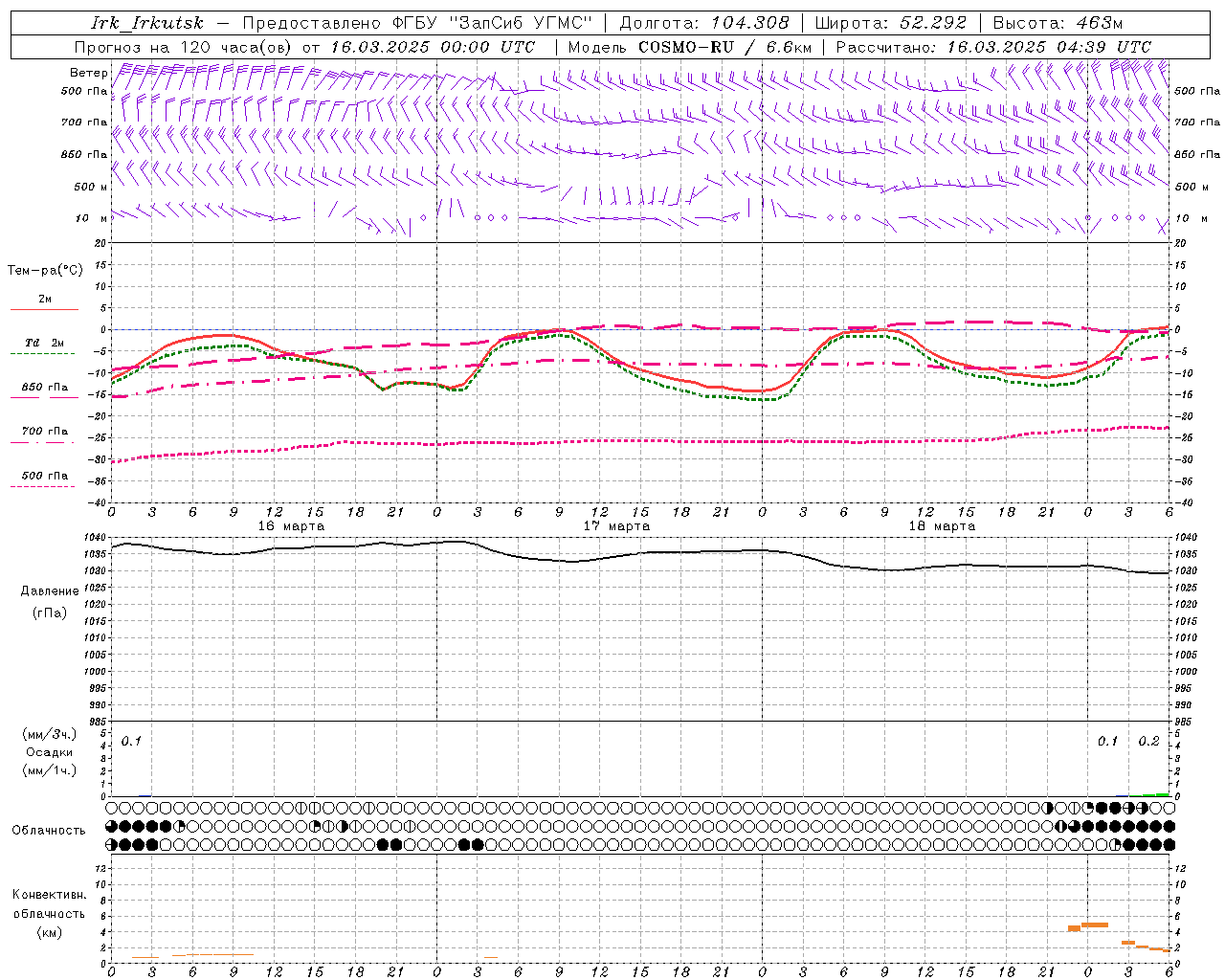
Task: Click the "Широта: 52.292" header field
Action: tap(891, 23)
